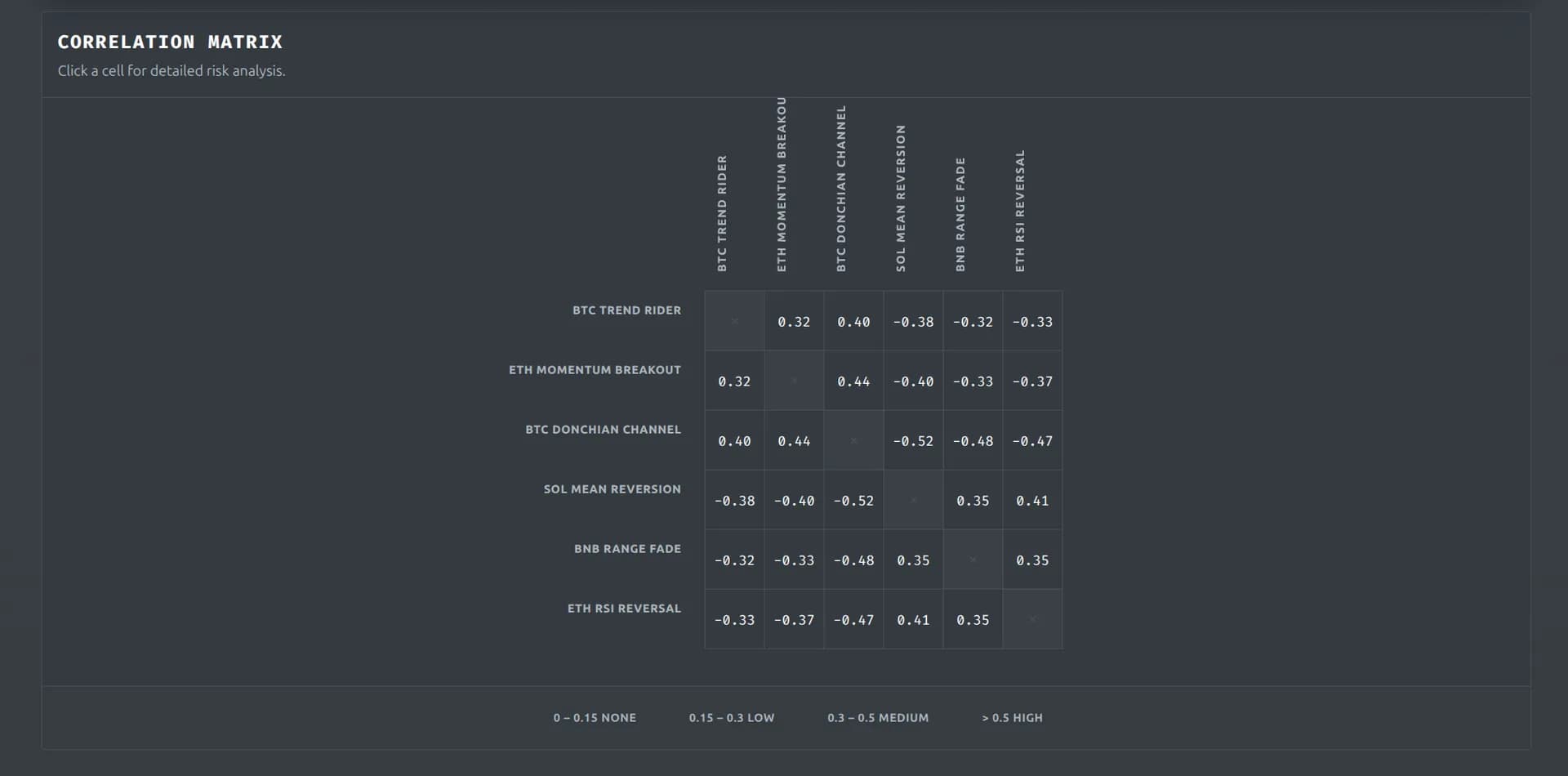The image size is (1568, 776).
Task: Select BTC Donchian Channel row, ETH Momentum Breakout cell 0.44
Action: tap(794, 440)
